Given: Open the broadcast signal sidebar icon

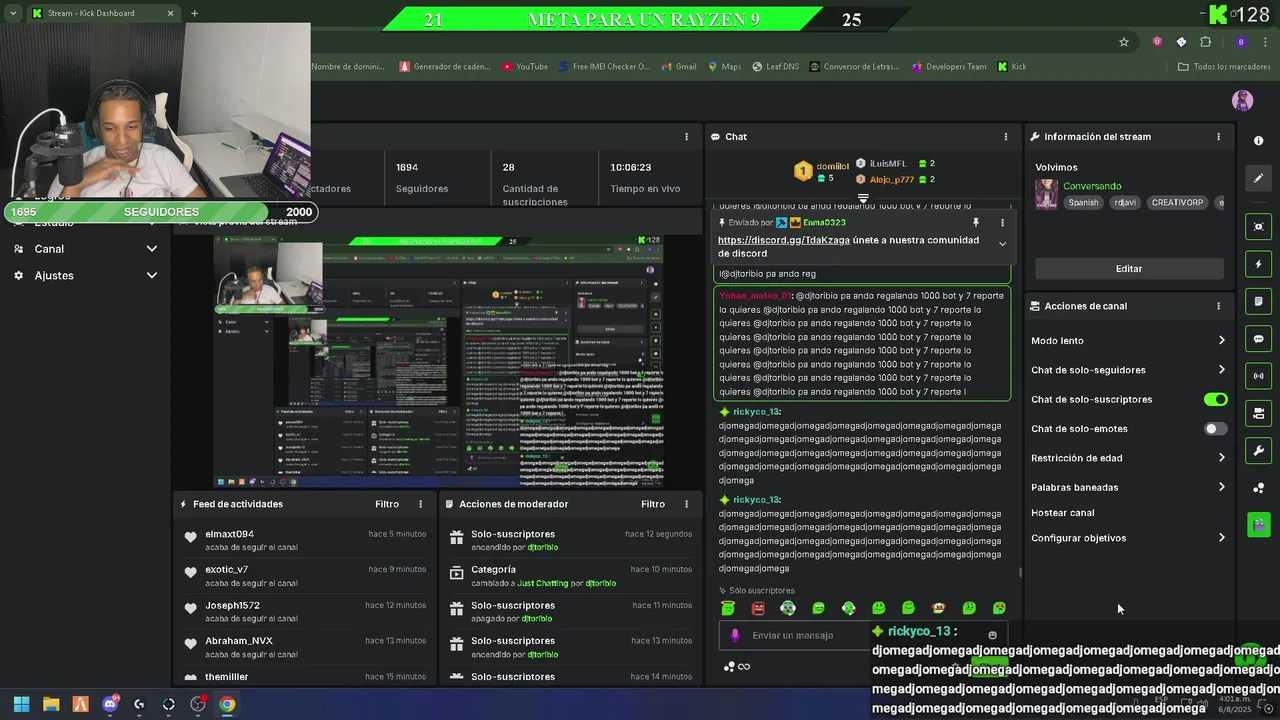Looking at the screenshot, I should coord(1259,376).
